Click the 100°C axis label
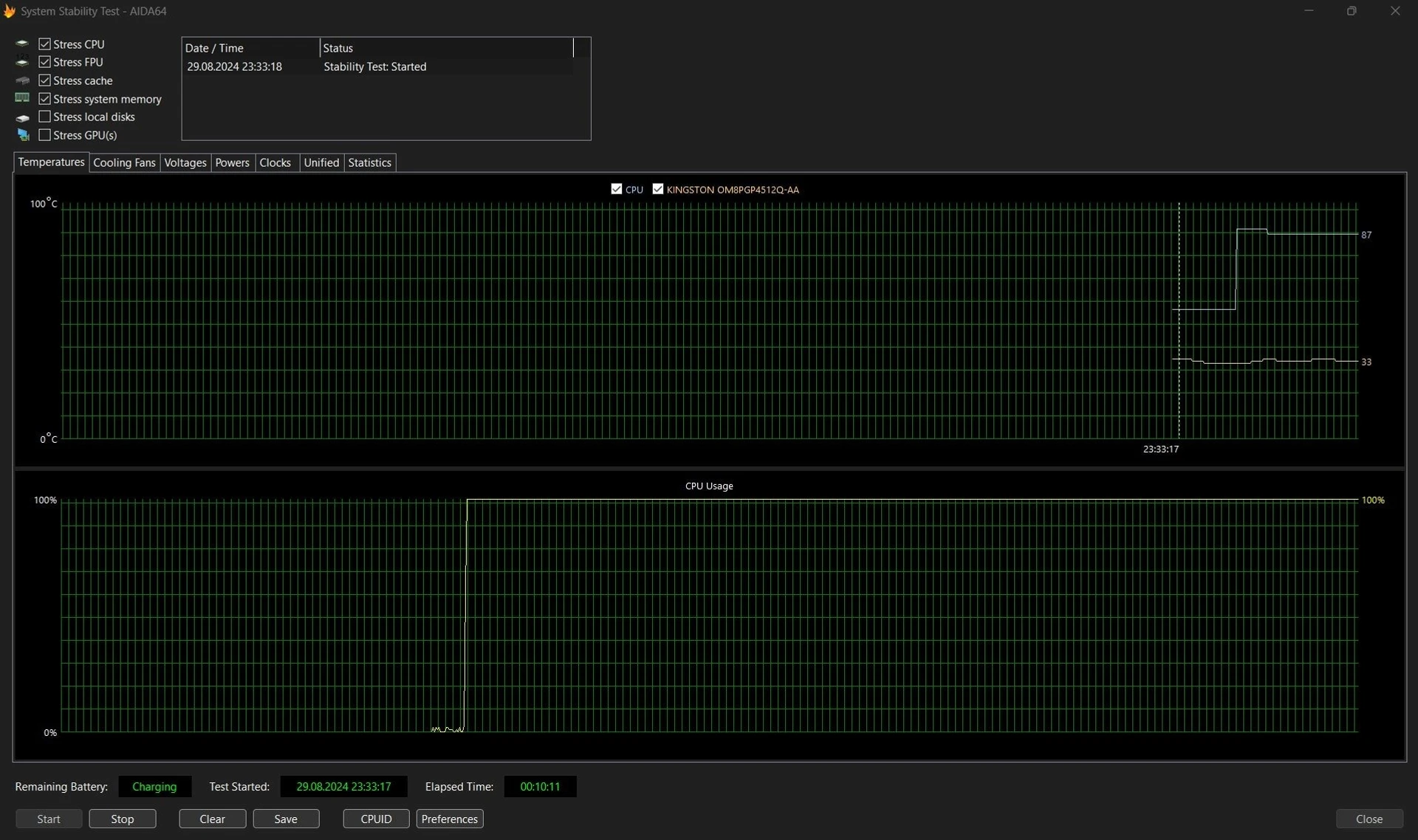 (x=43, y=203)
